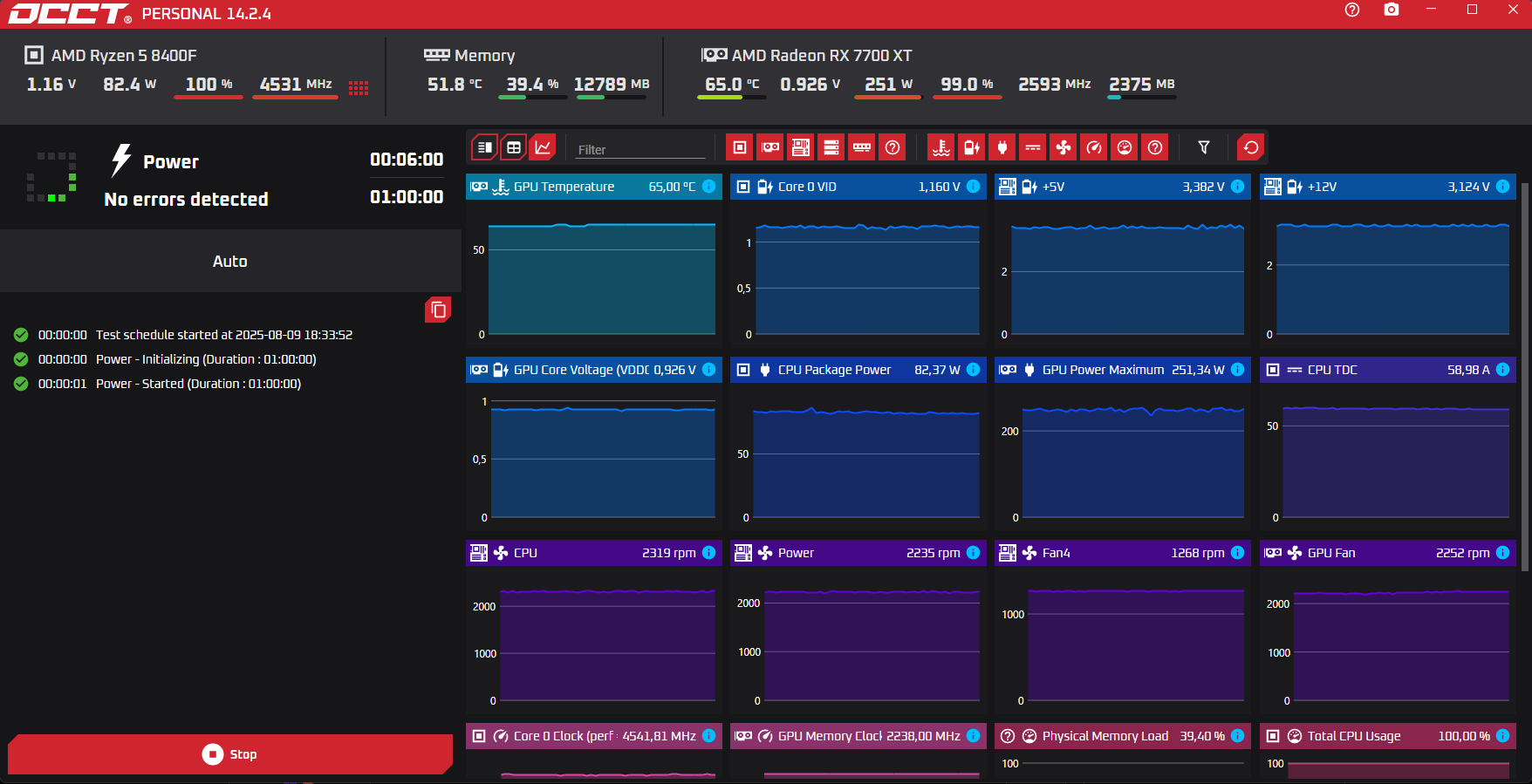
Task: Stop the running Power test
Action: (230, 754)
